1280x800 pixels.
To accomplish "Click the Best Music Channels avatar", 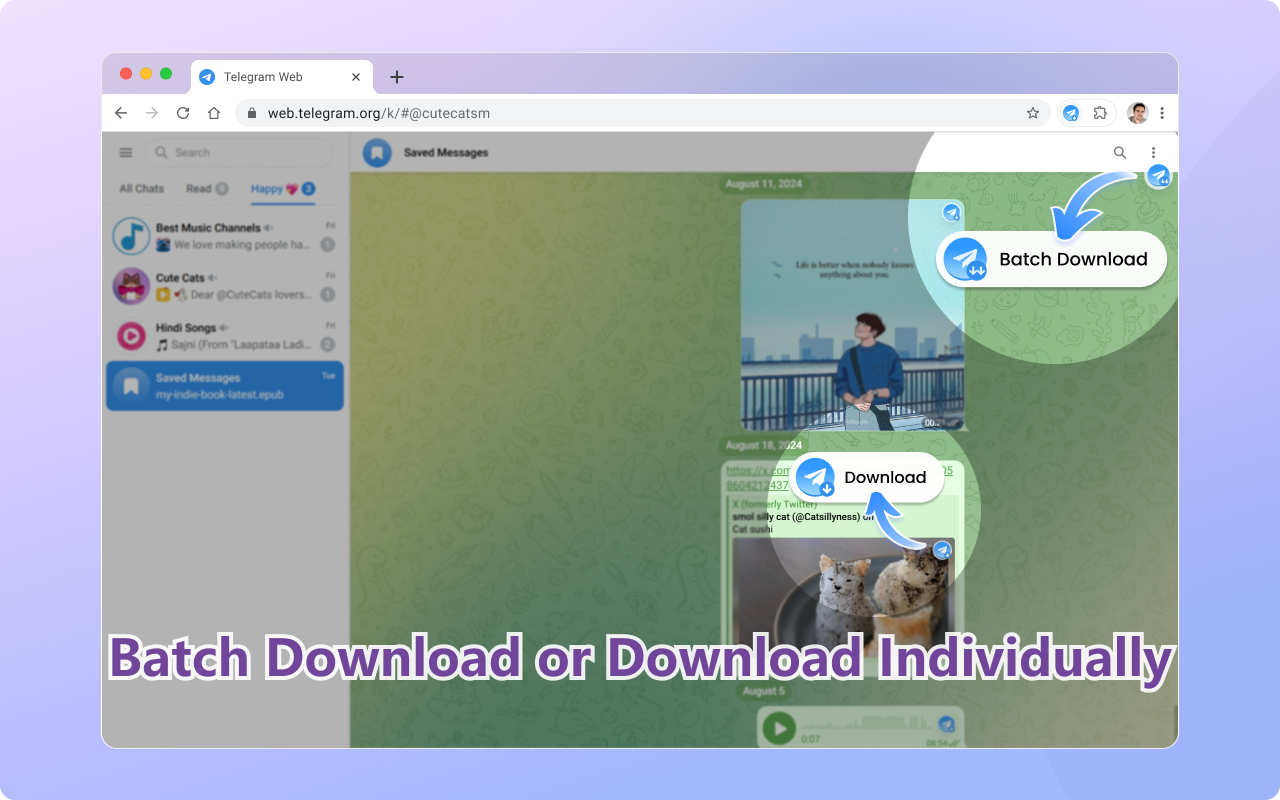I will (x=131, y=236).
